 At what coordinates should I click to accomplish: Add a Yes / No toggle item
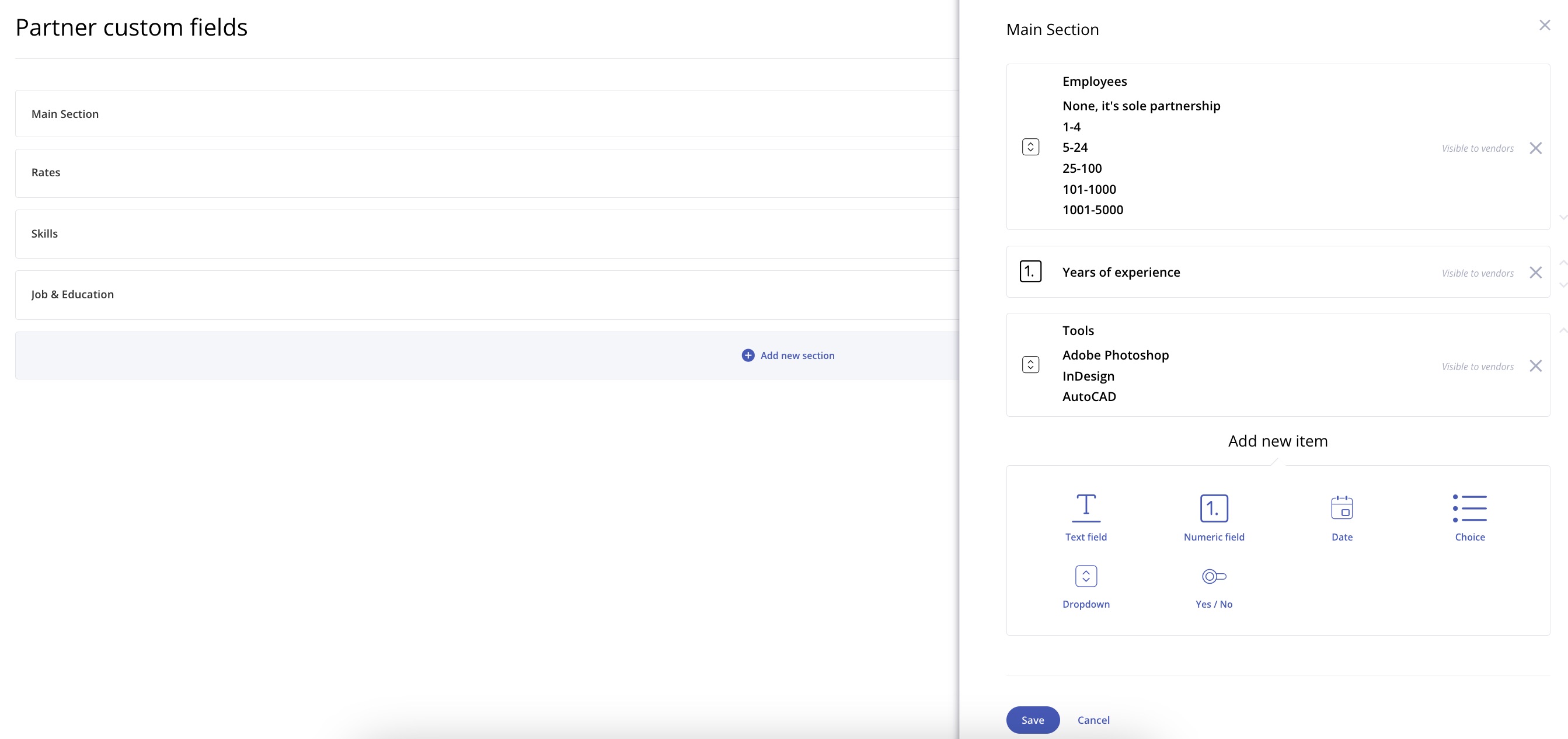tap(1213, 585)
